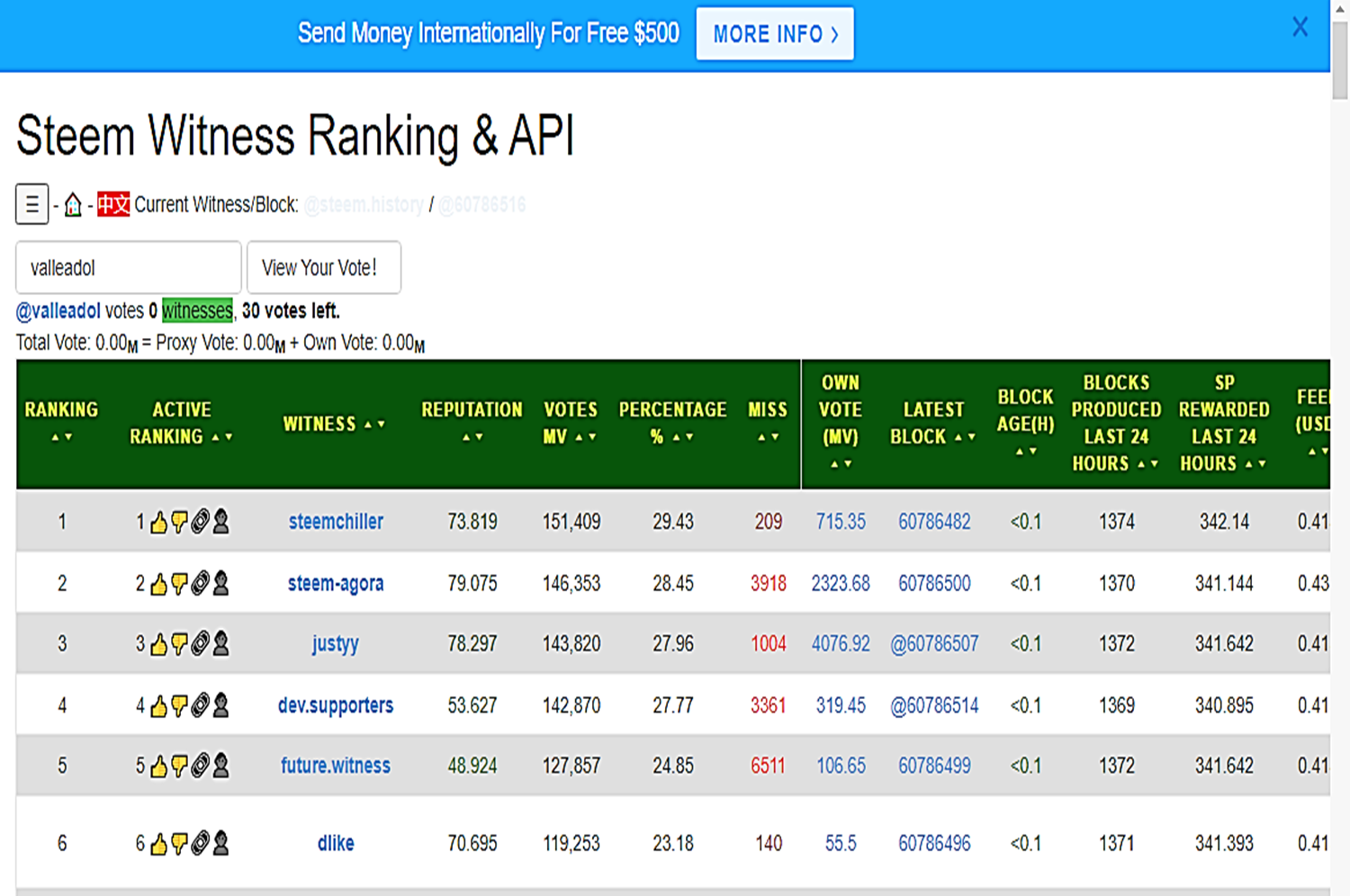Image resolution: width=1350 pixels, height=896 pixels.
Task: Click the person icon in steemchiller row
Action: [x=220, y=522]
